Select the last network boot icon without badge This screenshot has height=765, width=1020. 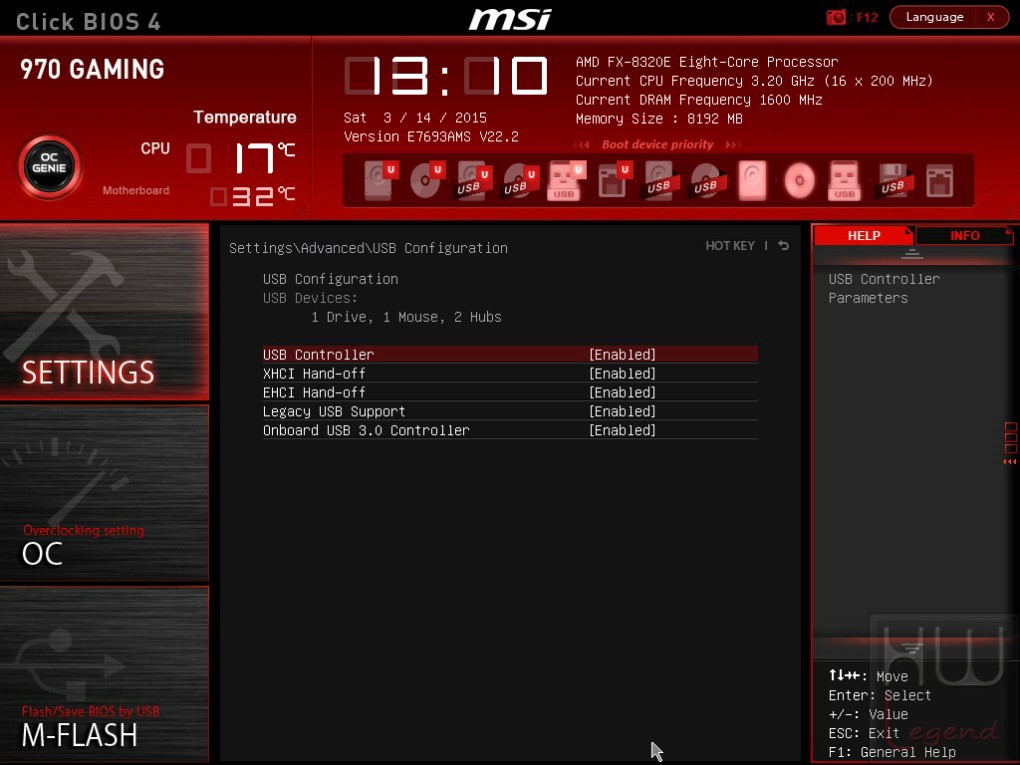tap(939, 181)
